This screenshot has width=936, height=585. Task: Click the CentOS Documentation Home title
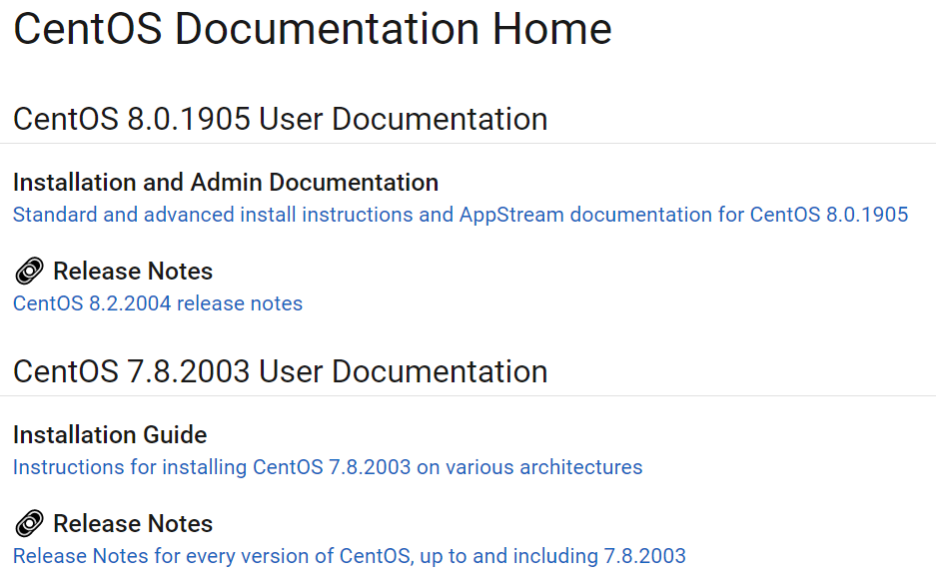(313, 29)
